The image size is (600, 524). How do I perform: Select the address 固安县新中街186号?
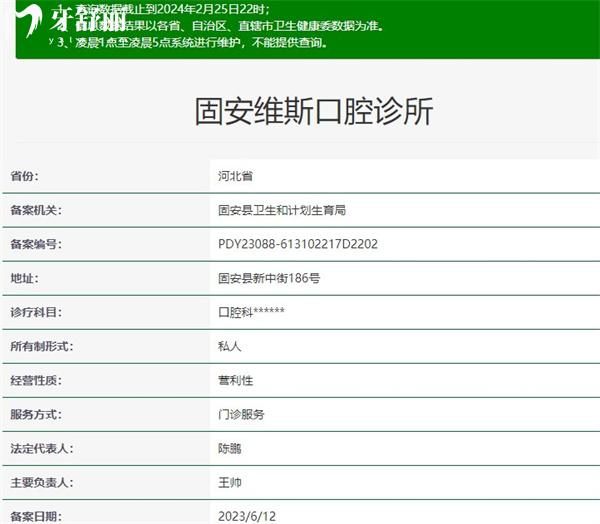coord(269,278)
